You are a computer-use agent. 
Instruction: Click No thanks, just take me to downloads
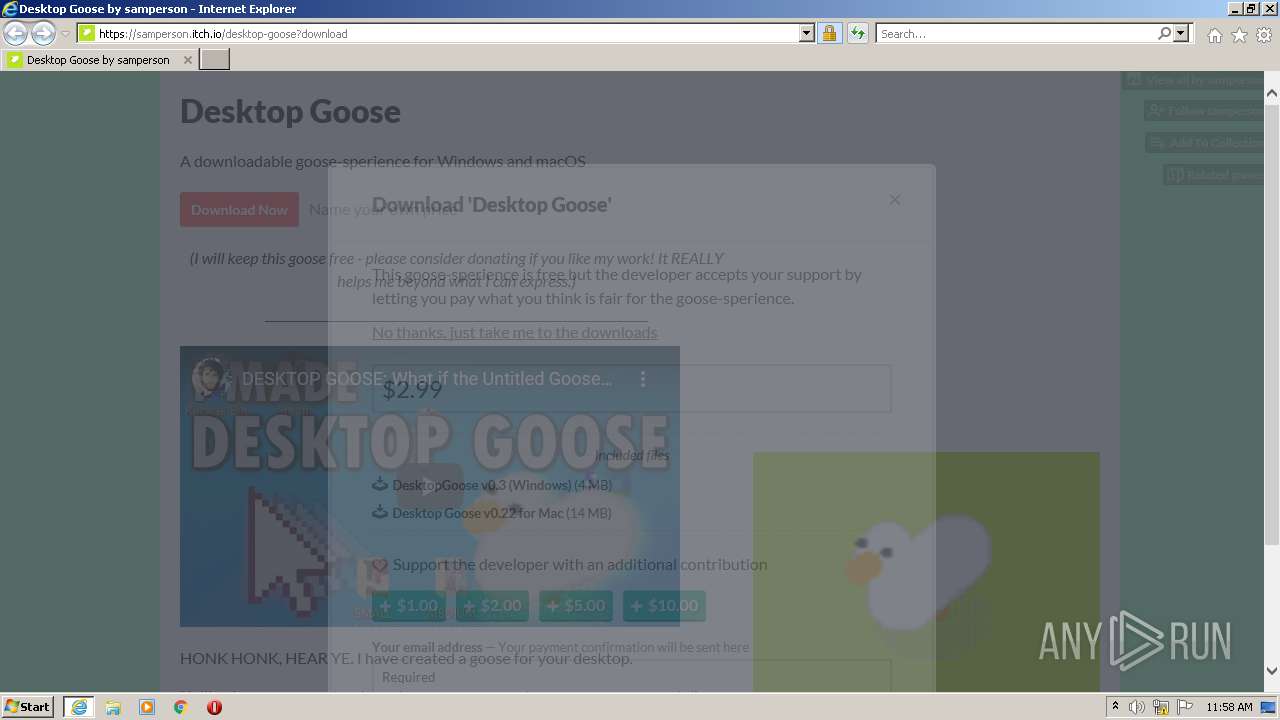click(x=515, y=332)
